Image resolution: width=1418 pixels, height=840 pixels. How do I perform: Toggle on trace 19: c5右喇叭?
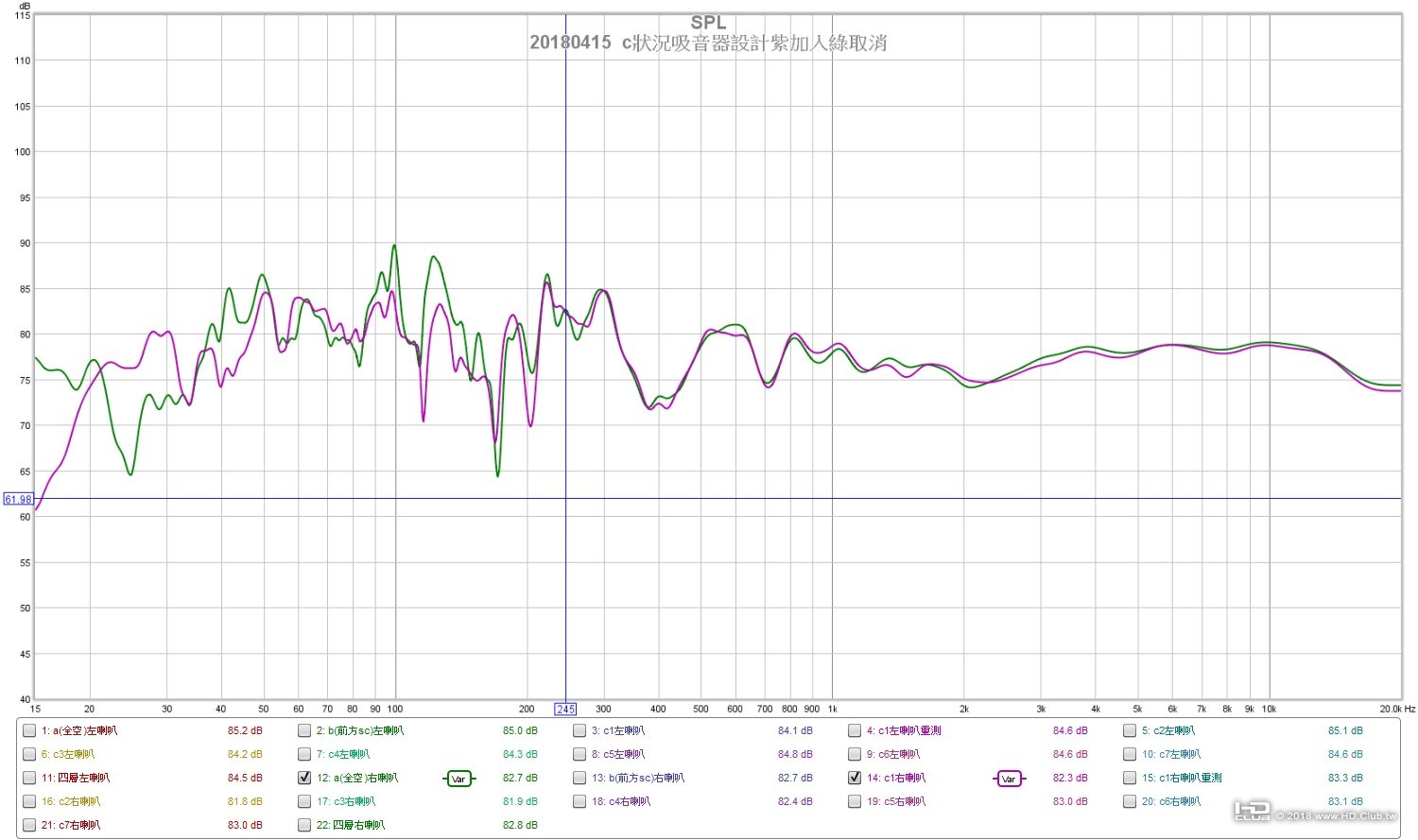coord(855,801)
